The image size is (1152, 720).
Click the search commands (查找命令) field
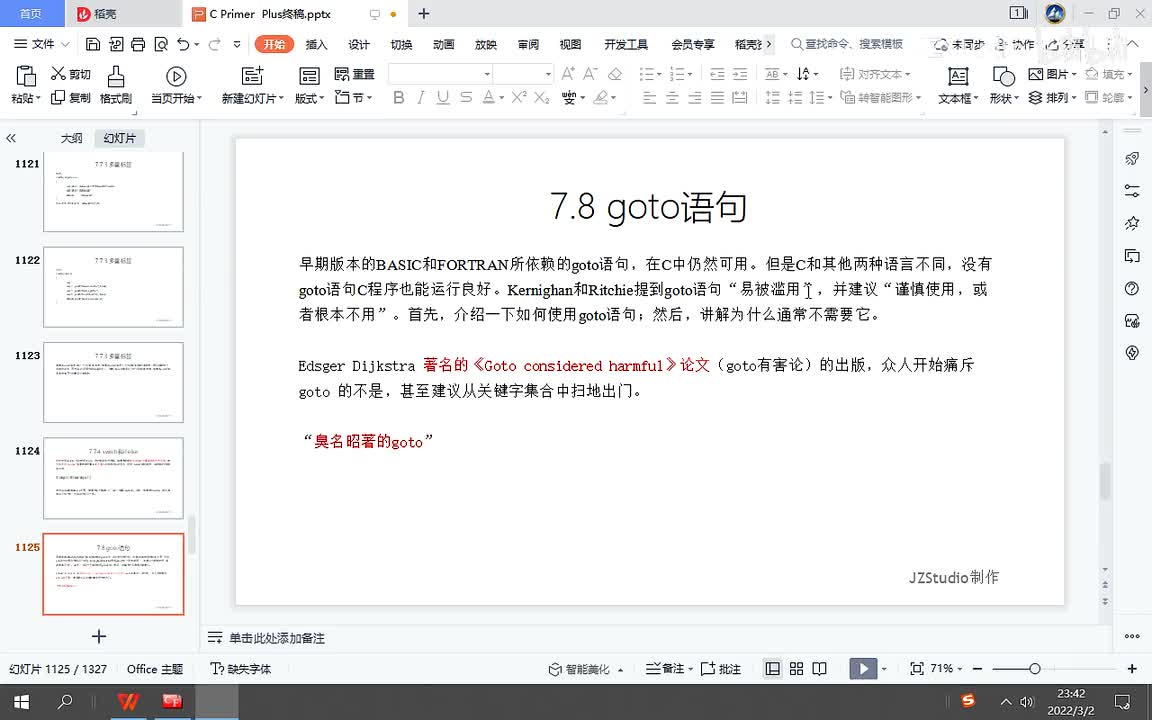(846, 44)
